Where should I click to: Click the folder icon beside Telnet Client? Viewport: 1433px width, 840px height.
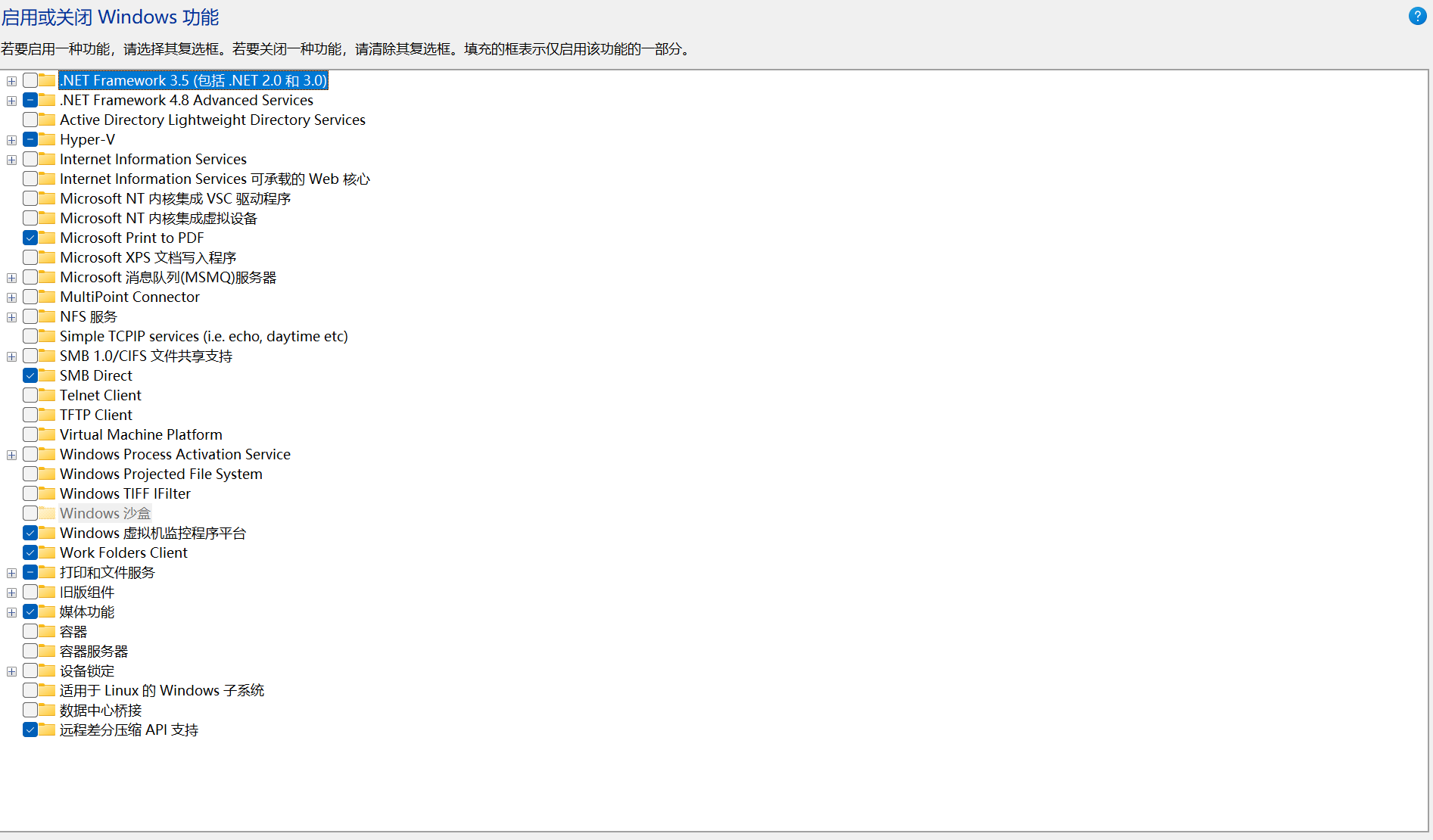click(47, 395)
